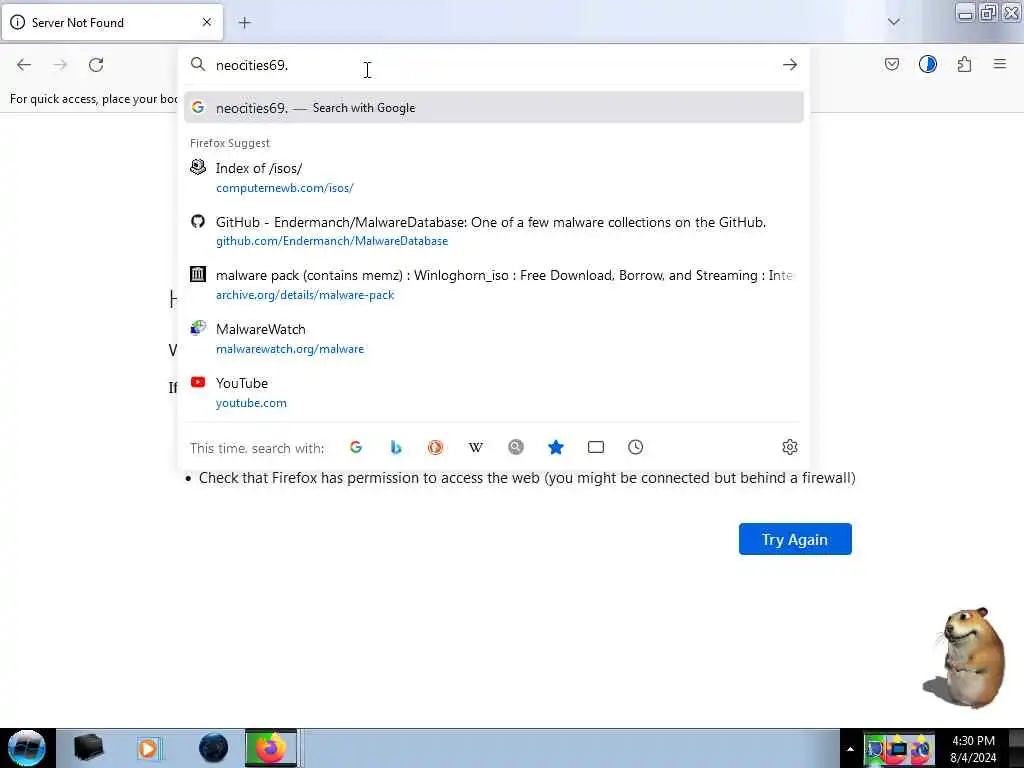Open the MalwareWatch suggestion

point(493,338)
